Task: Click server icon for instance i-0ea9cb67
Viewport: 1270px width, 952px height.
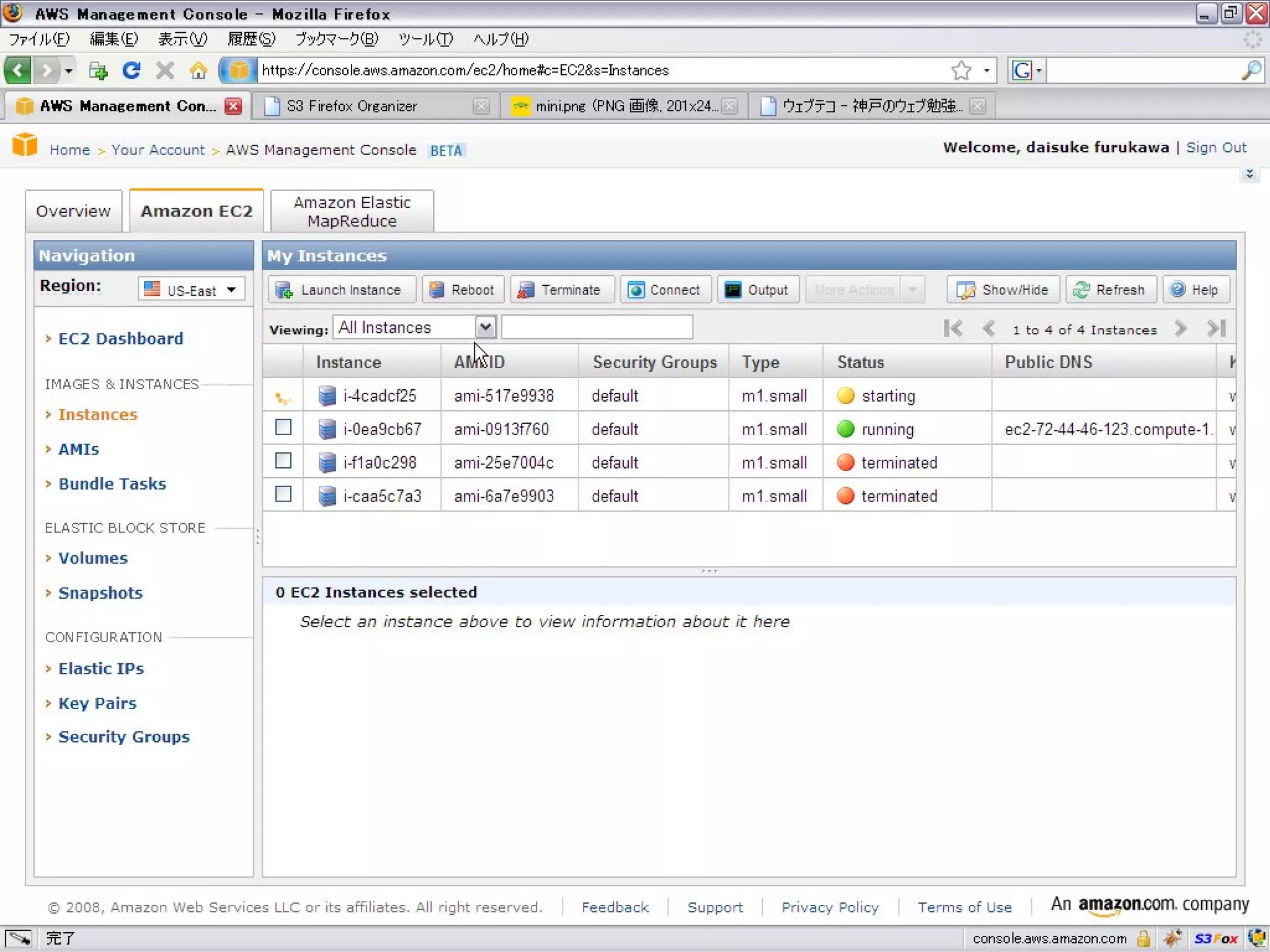Action: point(327,429)
